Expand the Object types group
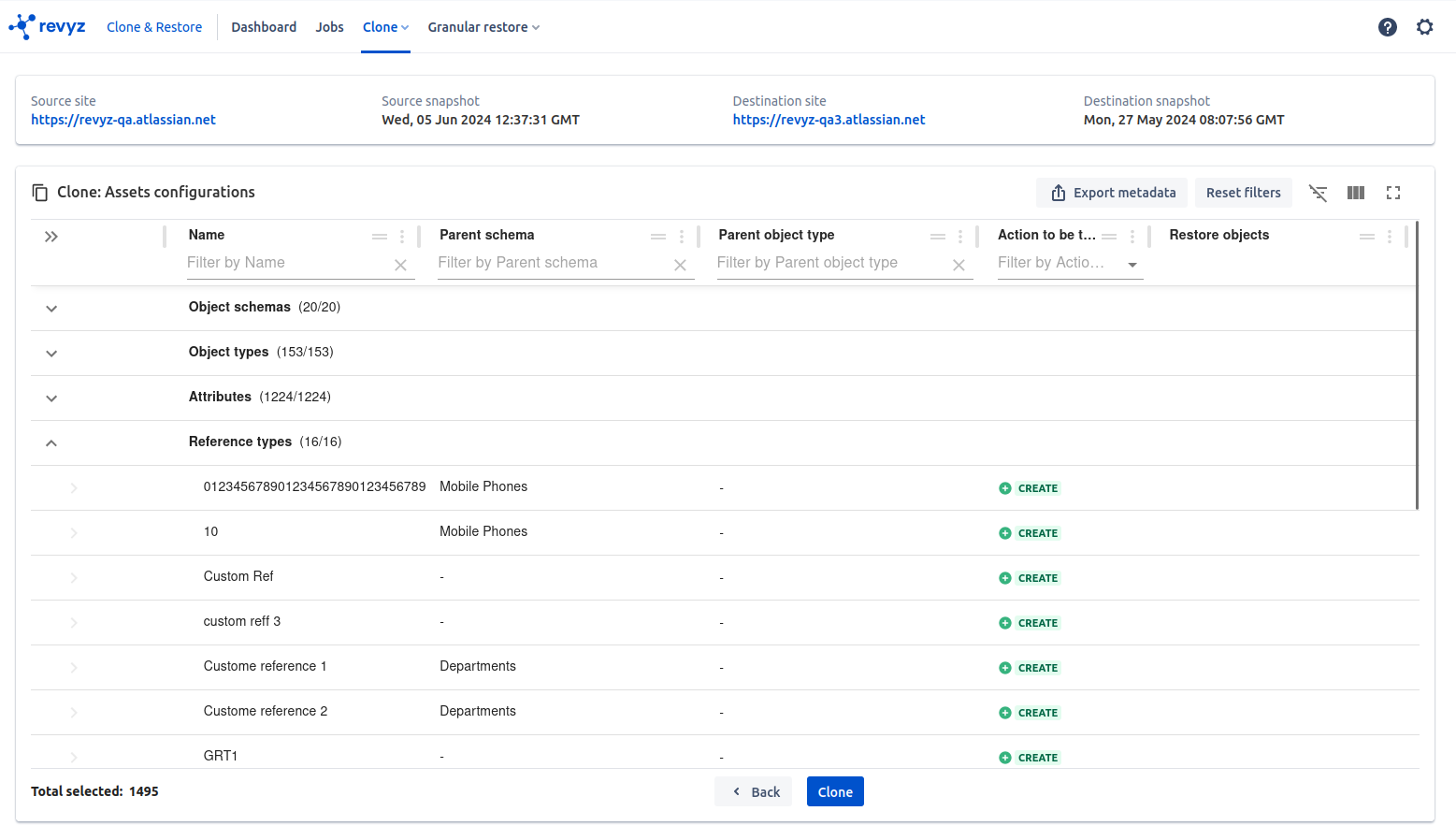Image resolution: width=1456 pixels, height=840 pixels. coord(51,354)
